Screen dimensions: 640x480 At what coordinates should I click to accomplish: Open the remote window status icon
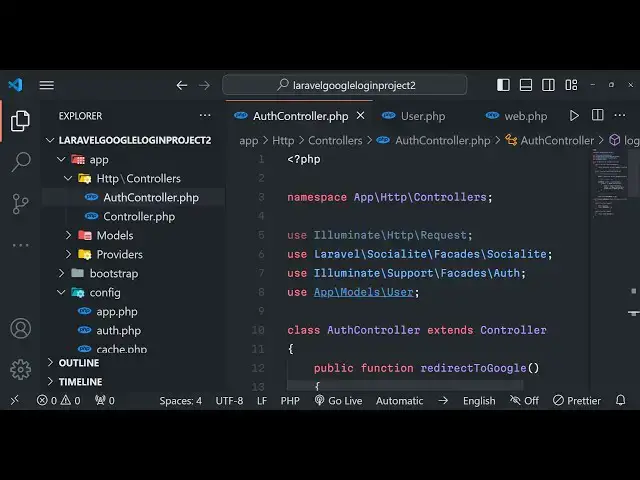pos(15,400)
